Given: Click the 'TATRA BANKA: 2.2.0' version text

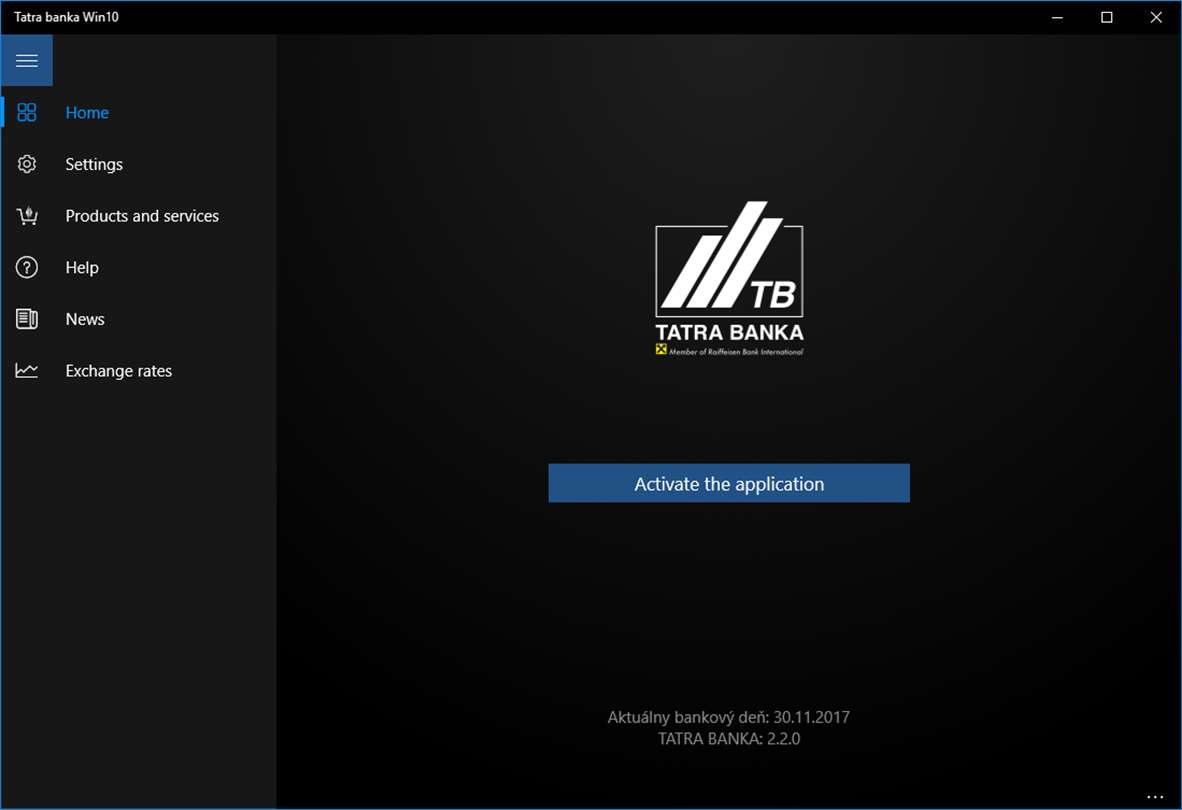Looking at the screenshot, I should tap(729, 738).
